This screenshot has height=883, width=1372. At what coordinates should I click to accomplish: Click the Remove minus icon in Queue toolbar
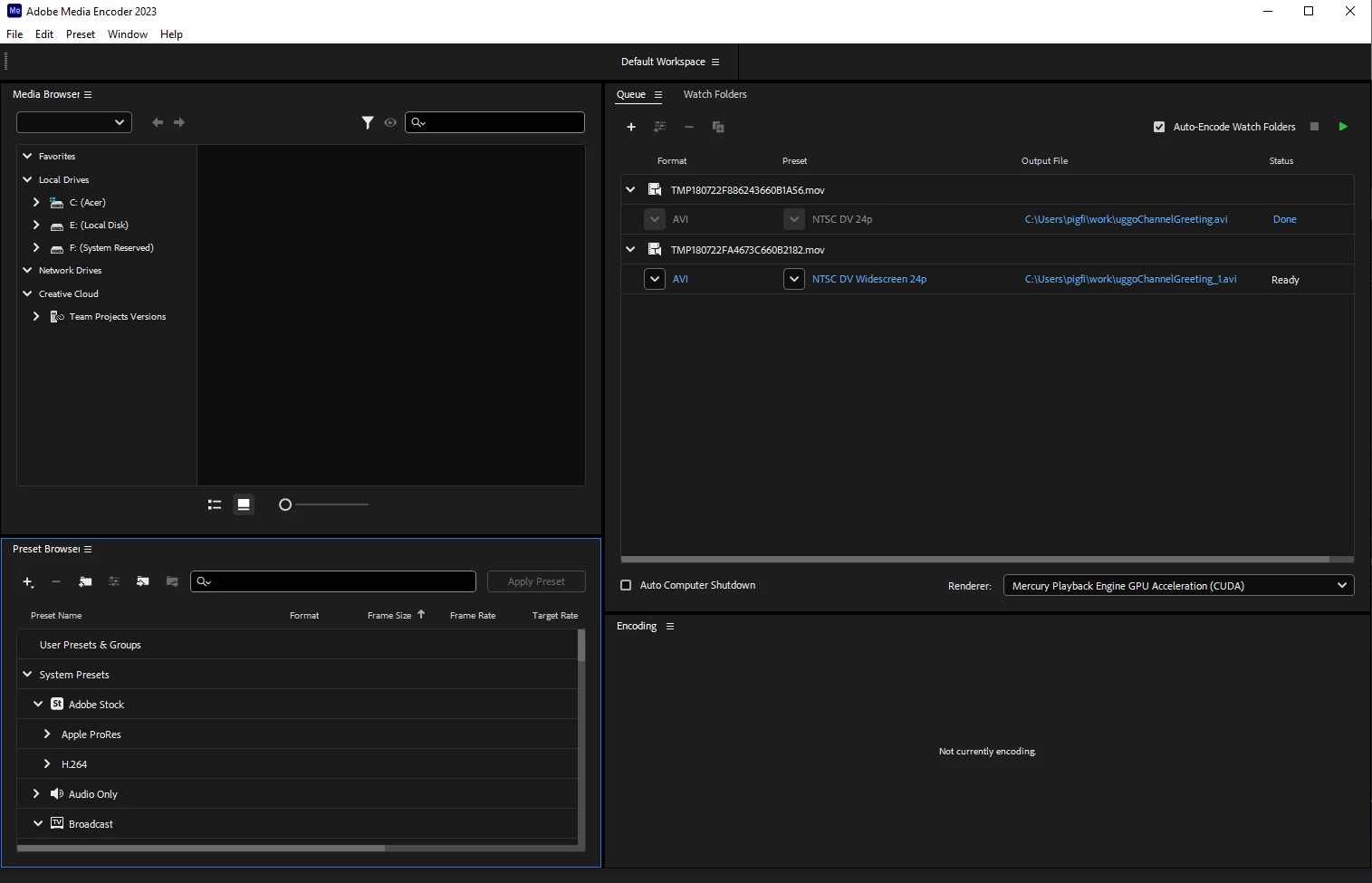689,127
